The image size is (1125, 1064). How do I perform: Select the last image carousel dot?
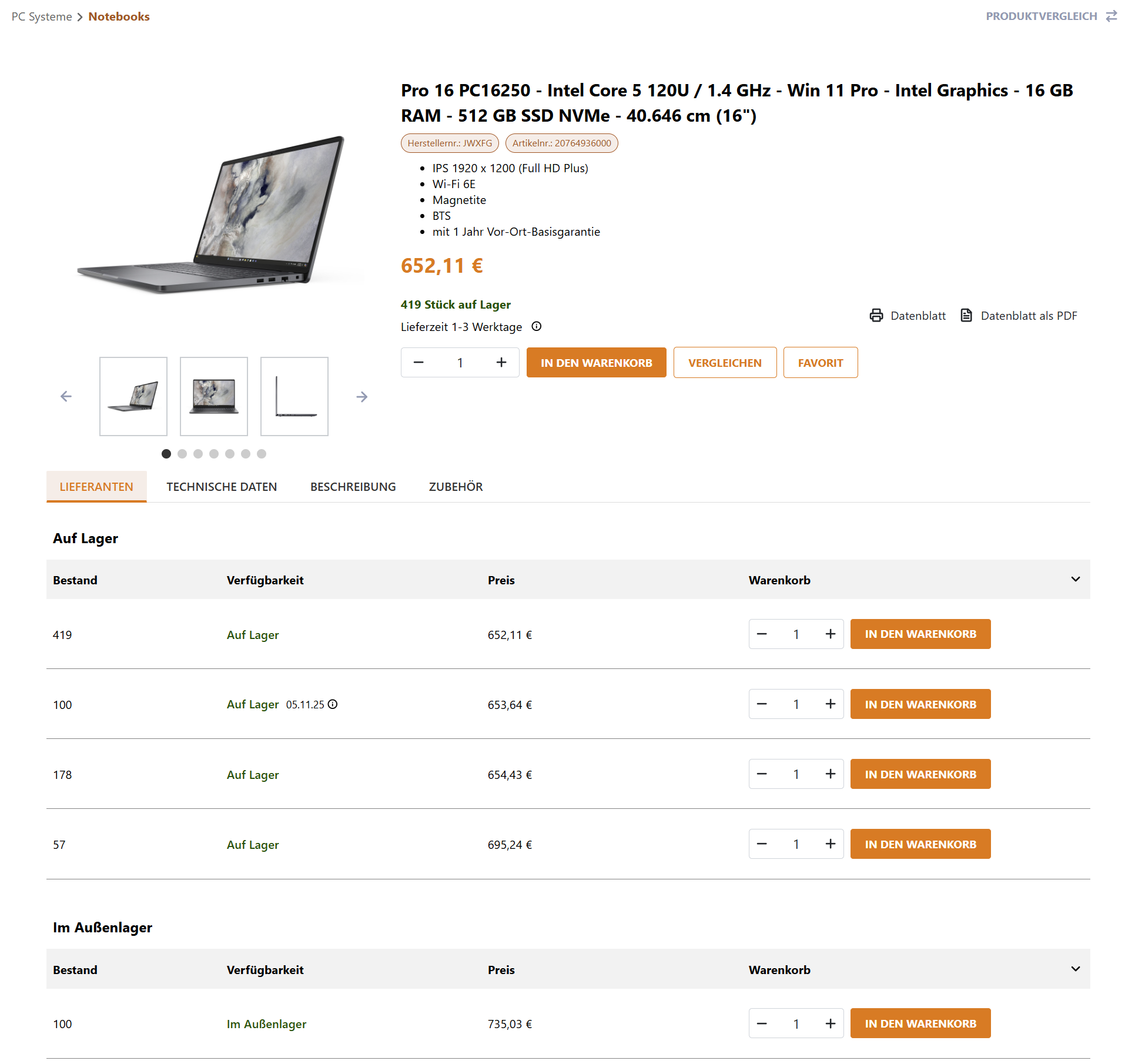click(262, 454)
